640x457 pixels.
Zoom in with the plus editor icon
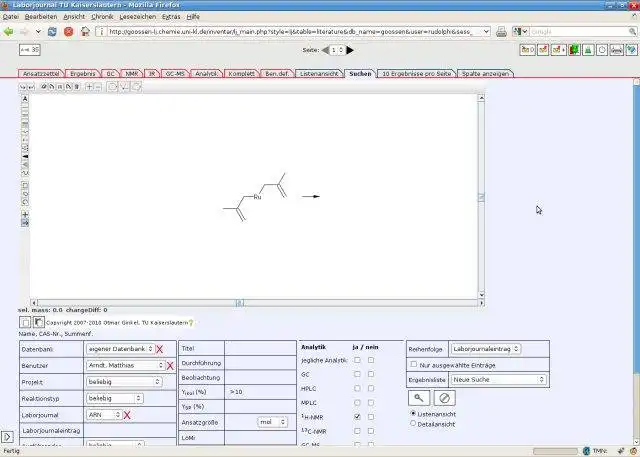pos(89,87)
